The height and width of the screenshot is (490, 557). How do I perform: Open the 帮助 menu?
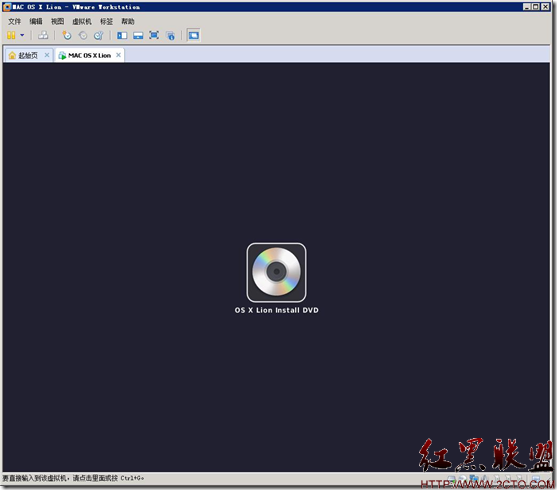click(x=128, y=21)
